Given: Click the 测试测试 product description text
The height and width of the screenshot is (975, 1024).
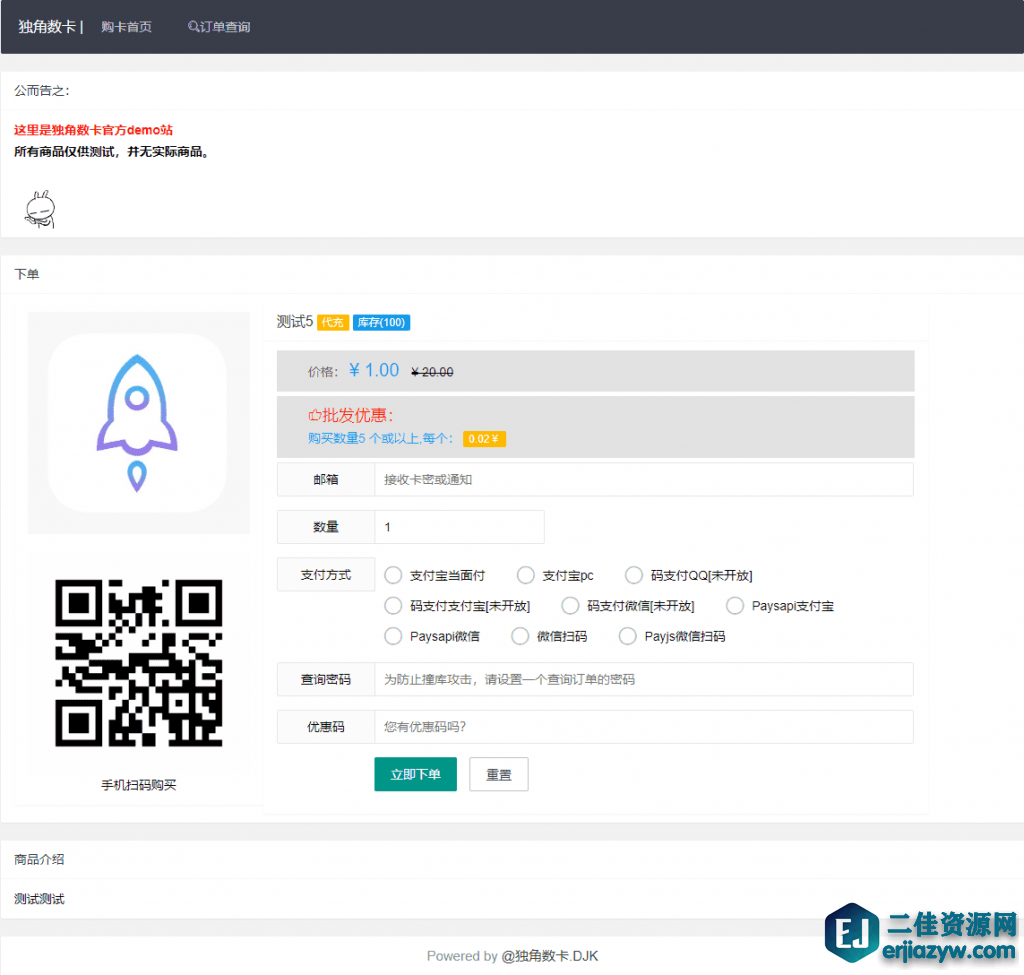Looking at the screenshot, I should (x=39, y=899).
